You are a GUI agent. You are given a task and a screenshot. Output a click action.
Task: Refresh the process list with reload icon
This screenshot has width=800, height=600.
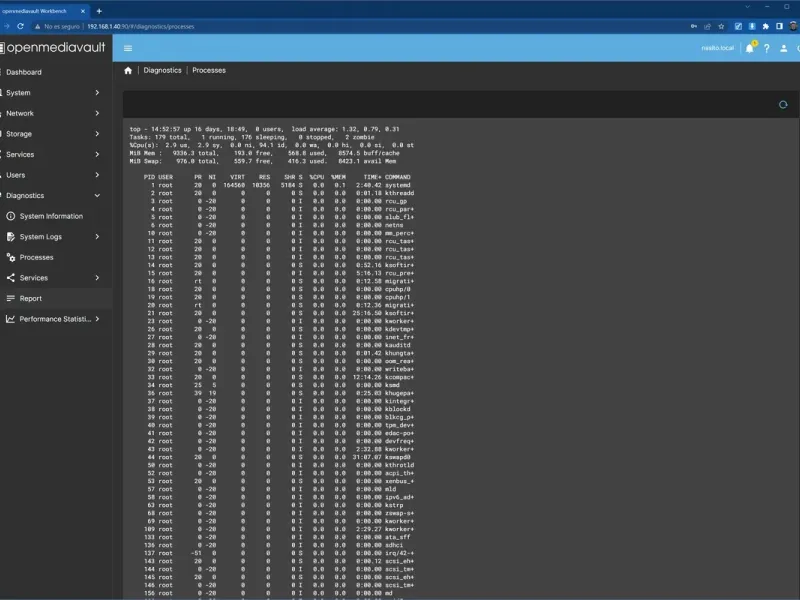[x=783, y=105]
